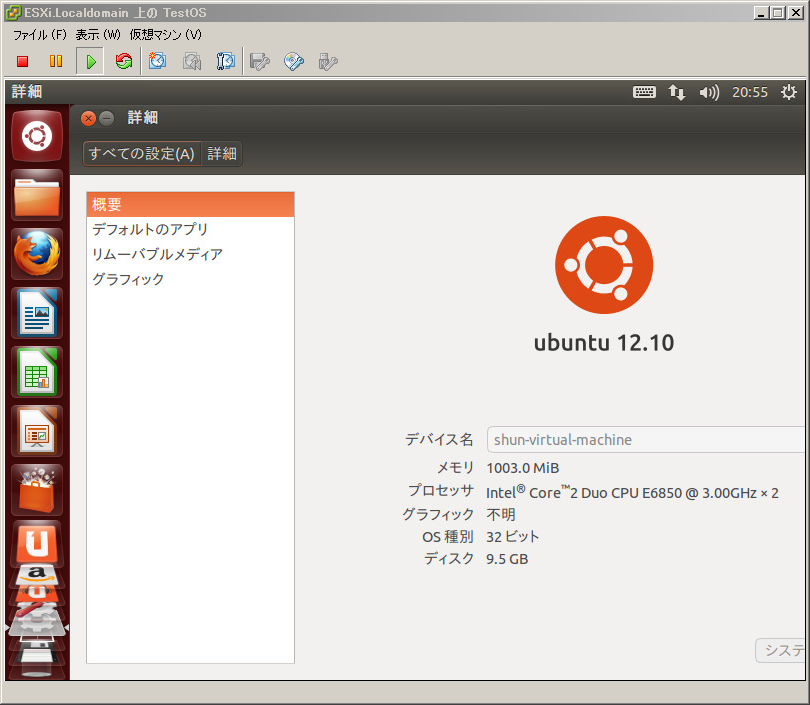Select デフォルトのアプリ in the sidebar
Screen dimensions: 810x705
point(191,229)
